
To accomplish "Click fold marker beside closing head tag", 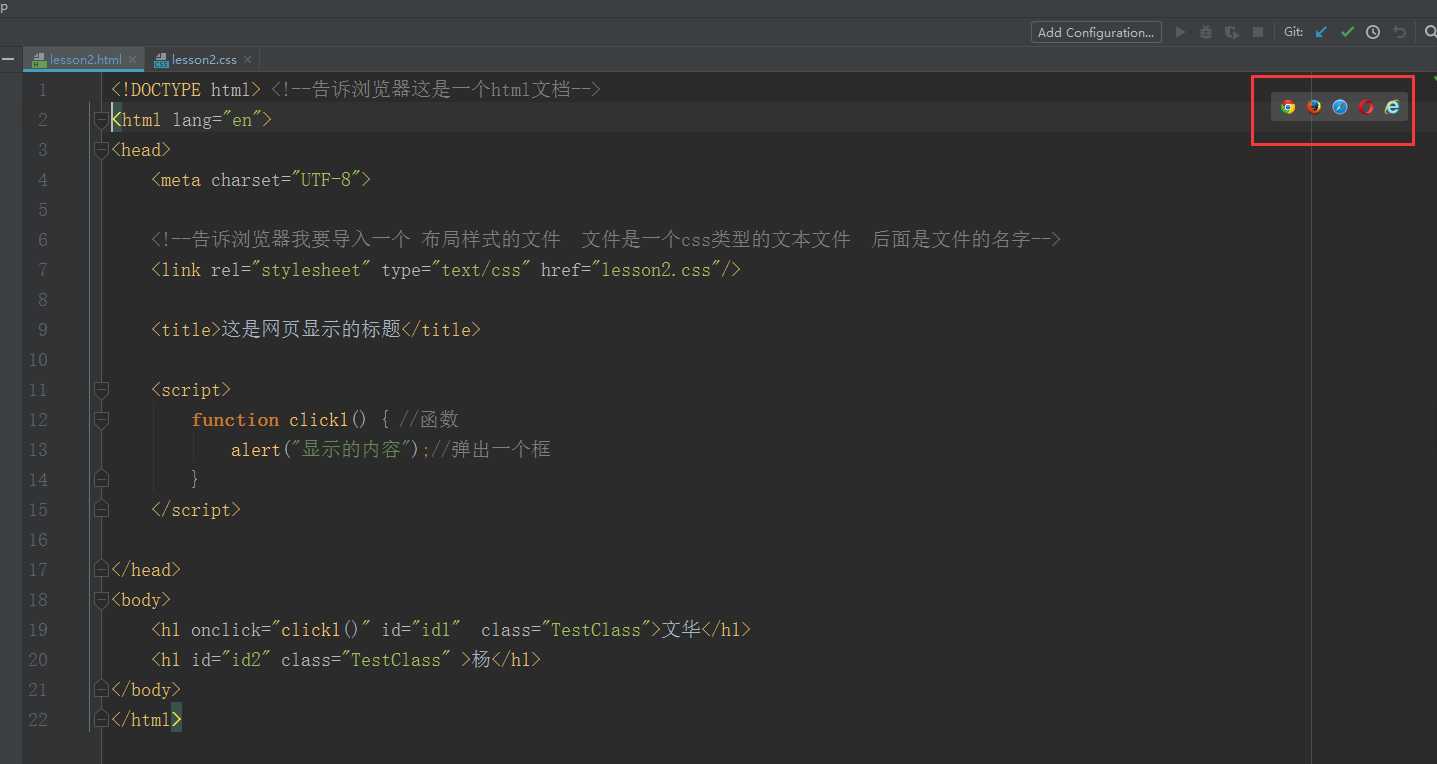I will click(100, 570).
